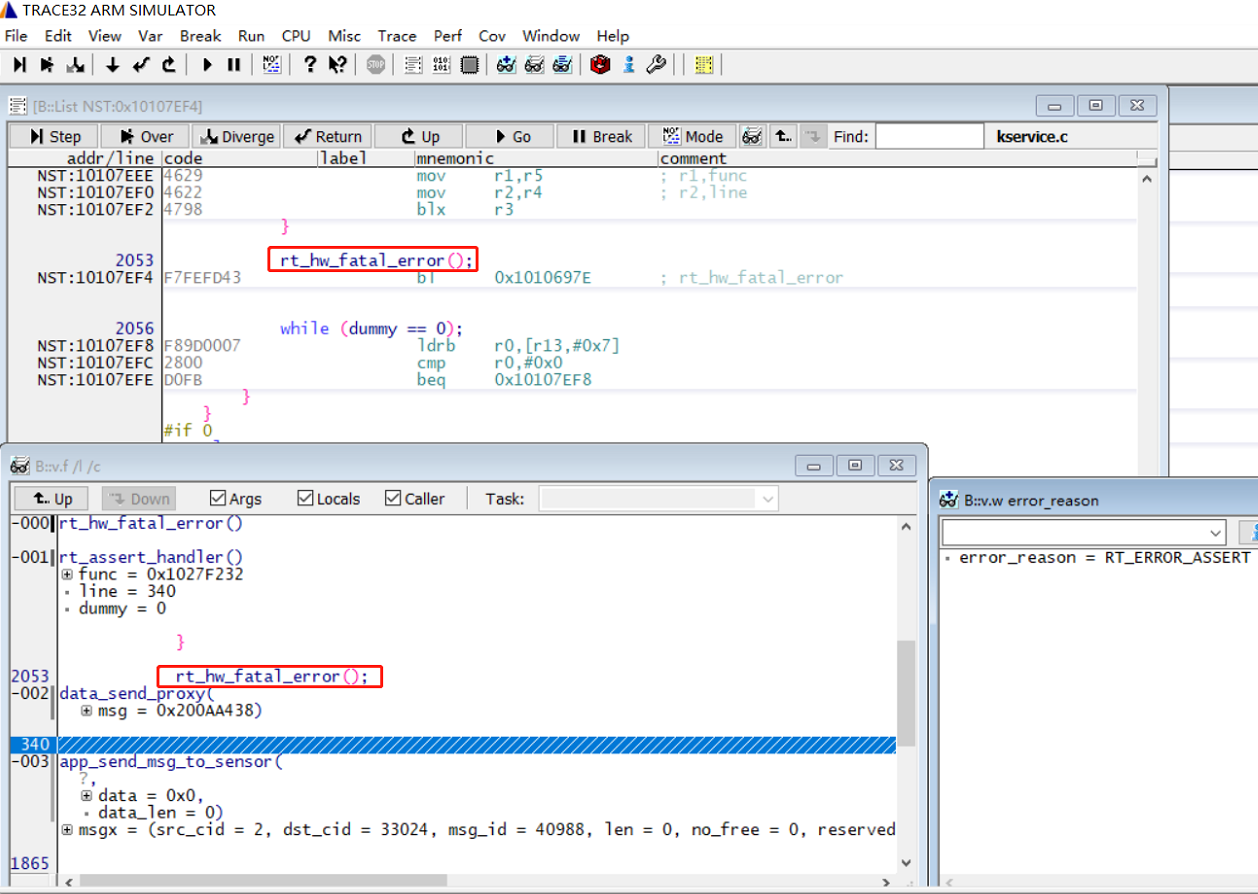Open the Misc menu

click(x=345, y=36)
